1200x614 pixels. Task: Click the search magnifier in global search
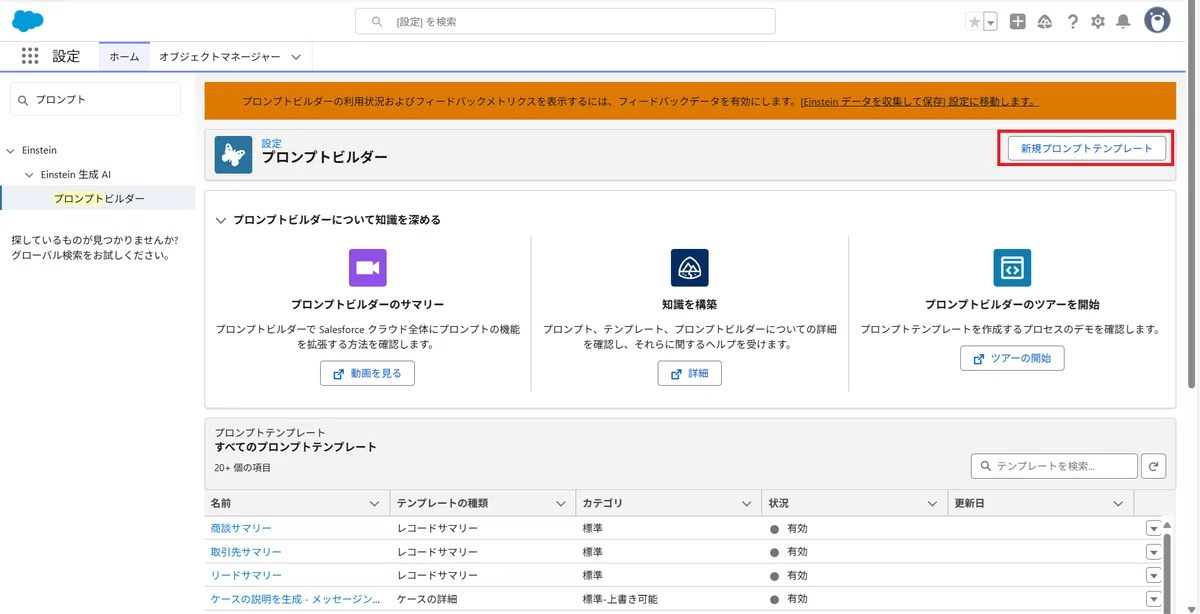click(x=377, y=21)
